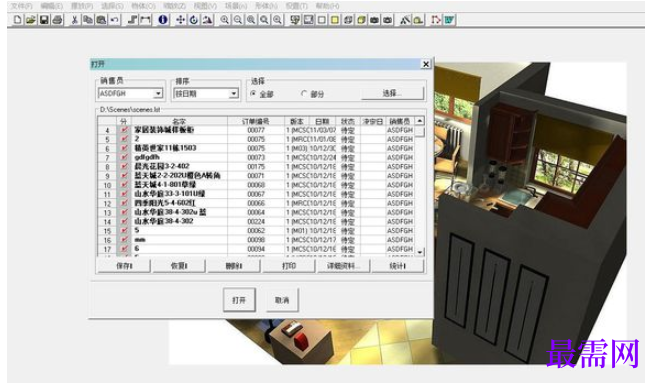
Task: Select the staircase-shaped toolbar icon
Action: 132,20
